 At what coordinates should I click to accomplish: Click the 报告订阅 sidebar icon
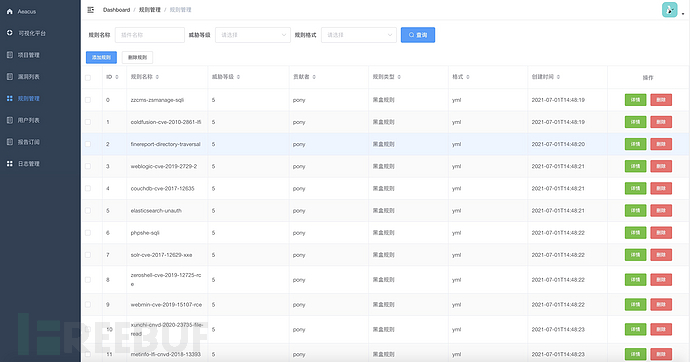(10, 142)
